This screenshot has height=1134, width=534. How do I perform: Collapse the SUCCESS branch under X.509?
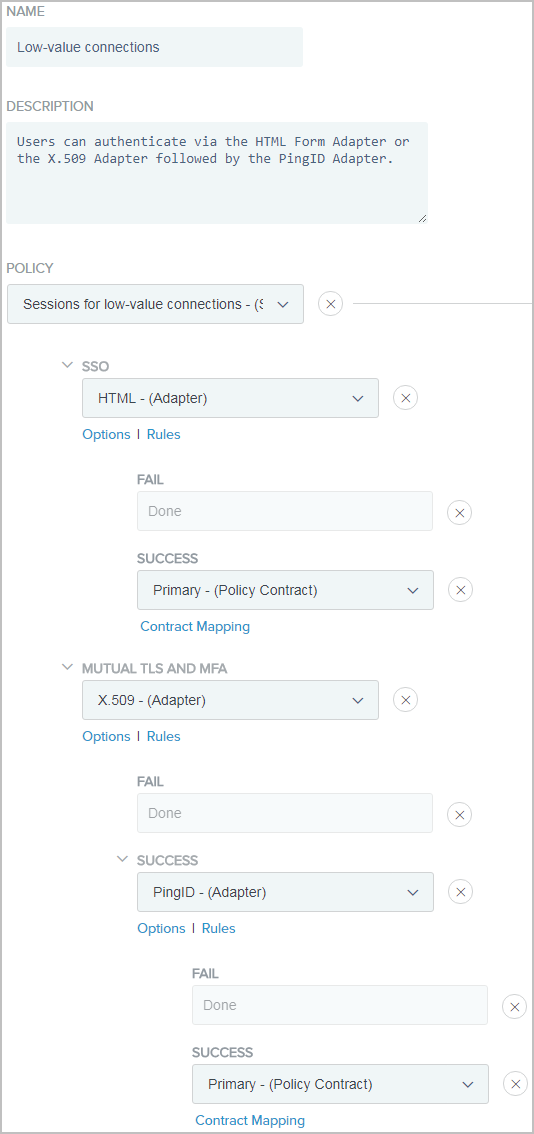(x=123, y=859)
